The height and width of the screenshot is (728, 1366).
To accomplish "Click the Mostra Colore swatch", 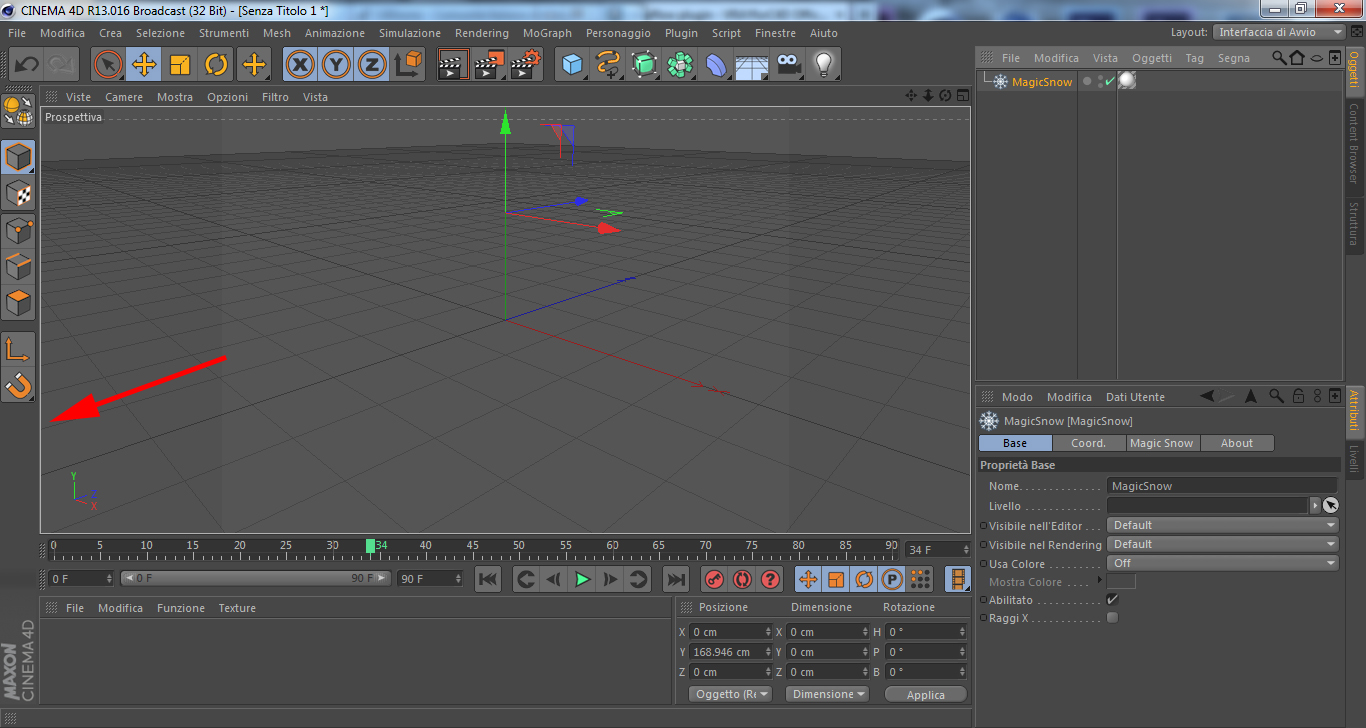I will click(x=1121, y=582).
